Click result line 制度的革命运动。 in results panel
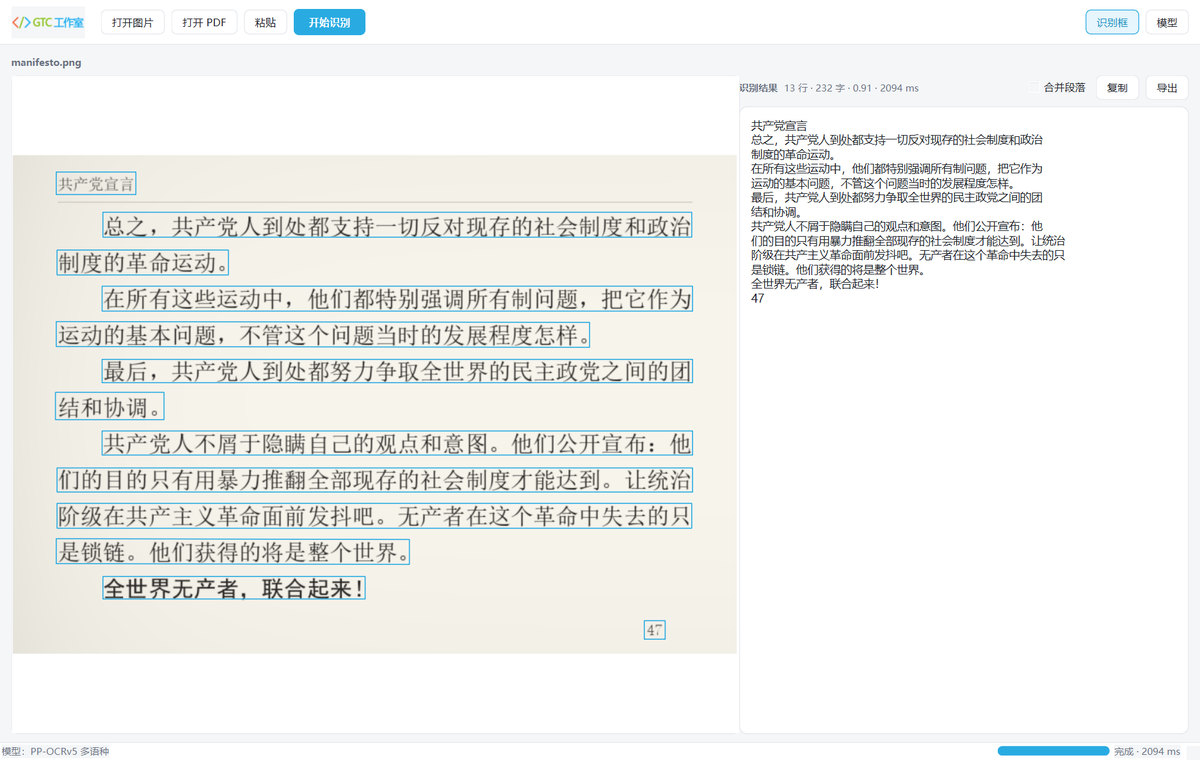Image resolution: width=1200 pixels, height=760 pixels. pos(792,154)
